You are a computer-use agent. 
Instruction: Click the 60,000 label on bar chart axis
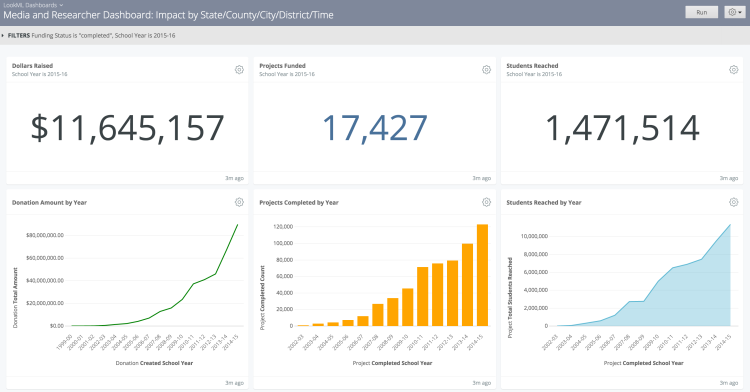pyautogui.click(x=285, y=276)
